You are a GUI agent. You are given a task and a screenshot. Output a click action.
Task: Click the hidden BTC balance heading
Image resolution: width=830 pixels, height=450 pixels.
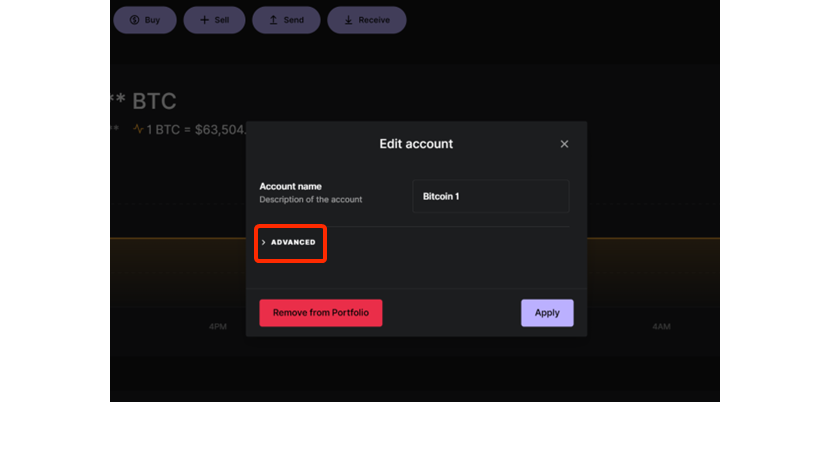point(143,101)
